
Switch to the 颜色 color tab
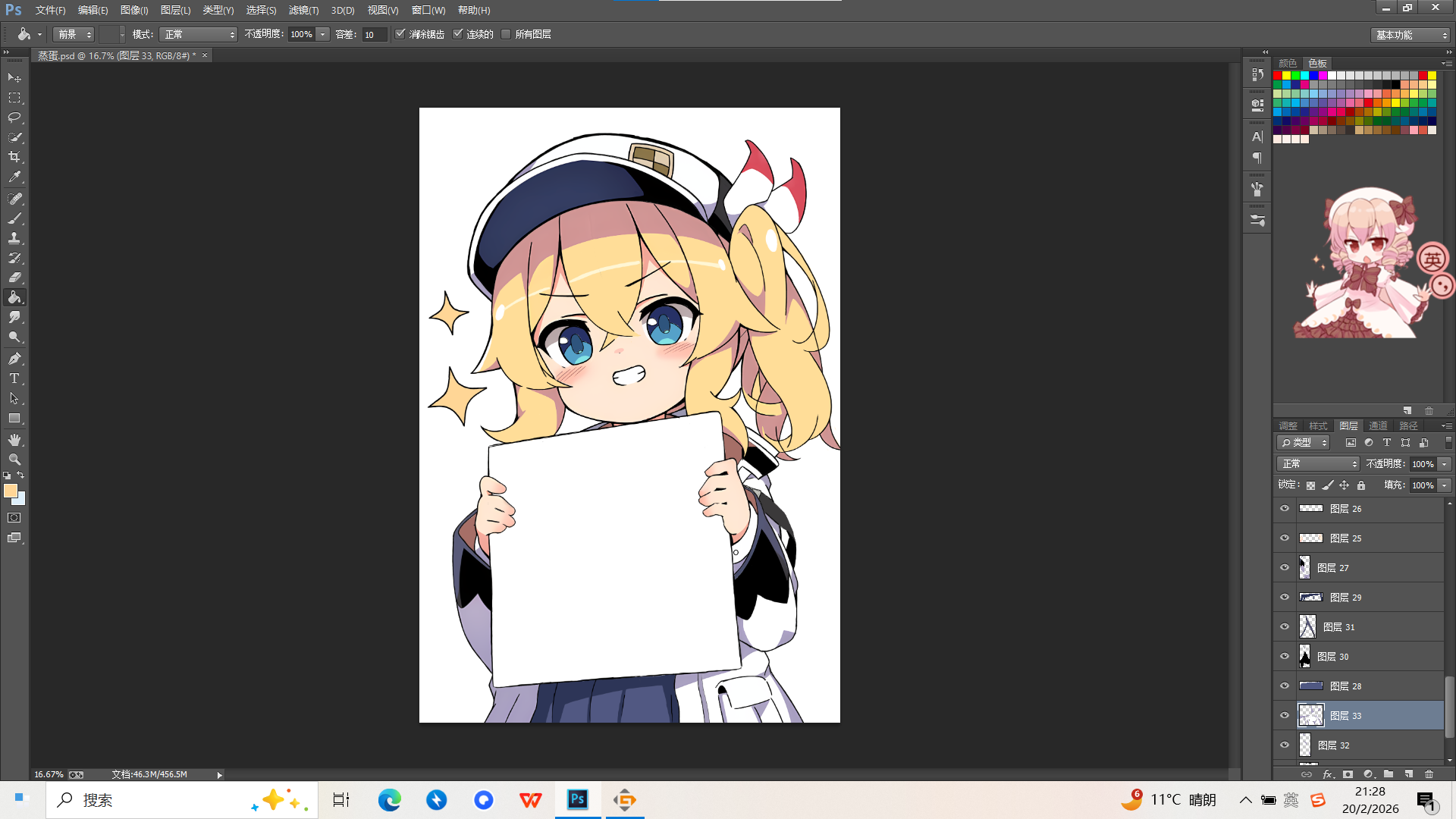click(x=1288, y=63)
